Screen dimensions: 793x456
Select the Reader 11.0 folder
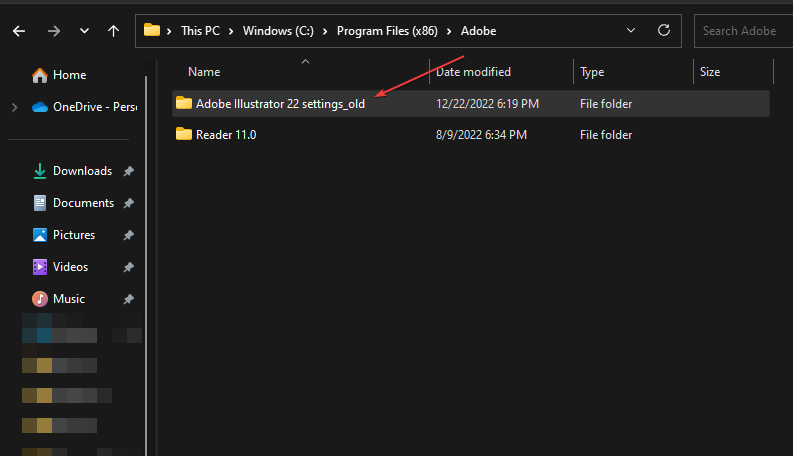[226, 134]
